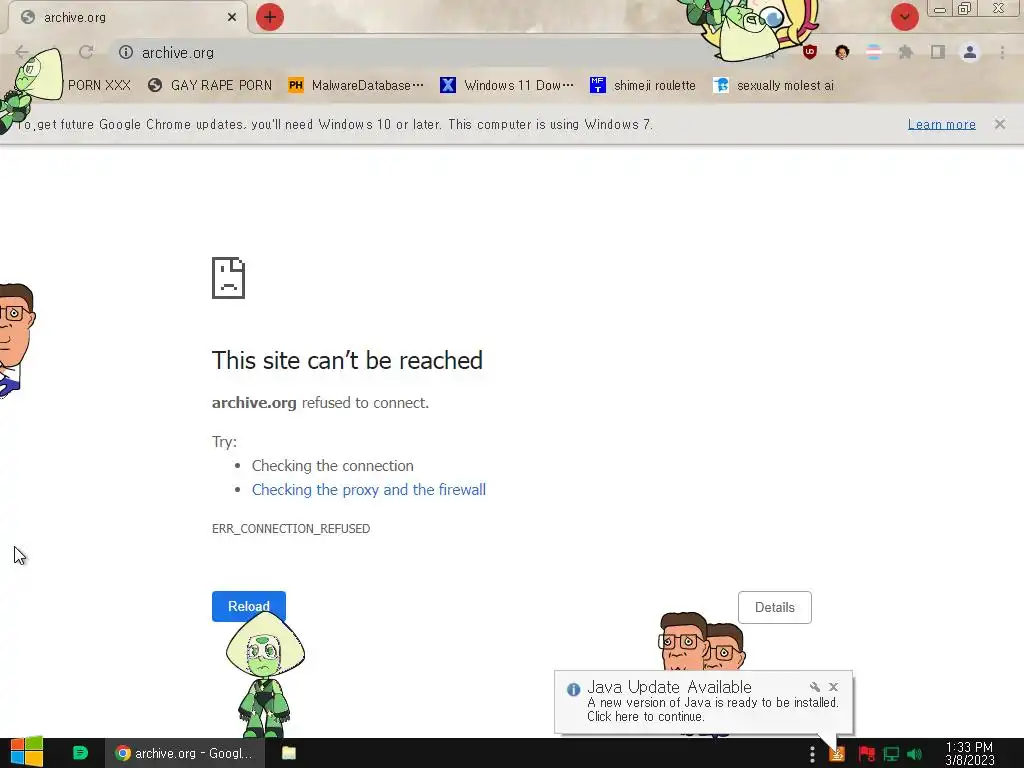1024x768 pixels.
Task: Open the wrench options icon in the Java balloon
Action: [814, 687]
